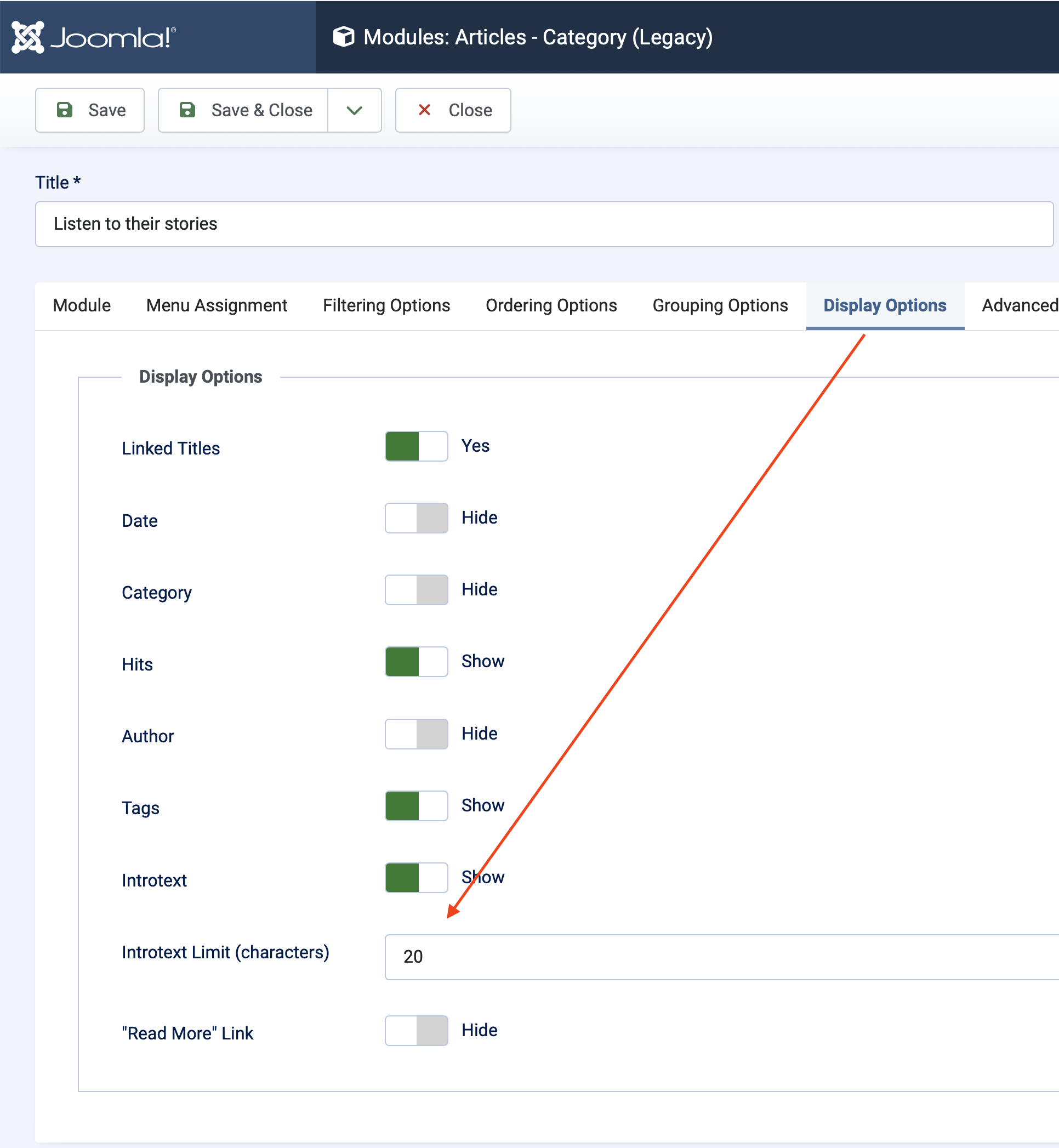Toggle the Category display switch
Image resolution: width=1059 pixels, height=1148 pixels.
(416, 589)
